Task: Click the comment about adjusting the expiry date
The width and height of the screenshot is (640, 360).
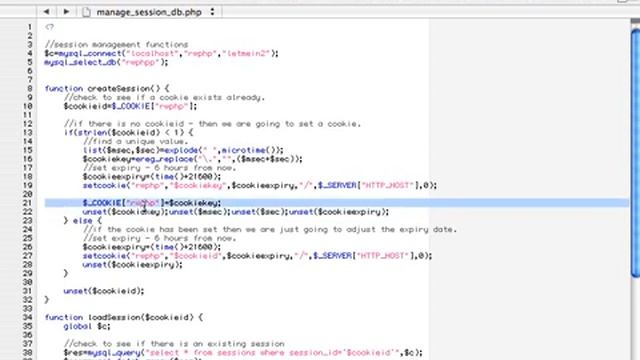Action: point(270,229)
